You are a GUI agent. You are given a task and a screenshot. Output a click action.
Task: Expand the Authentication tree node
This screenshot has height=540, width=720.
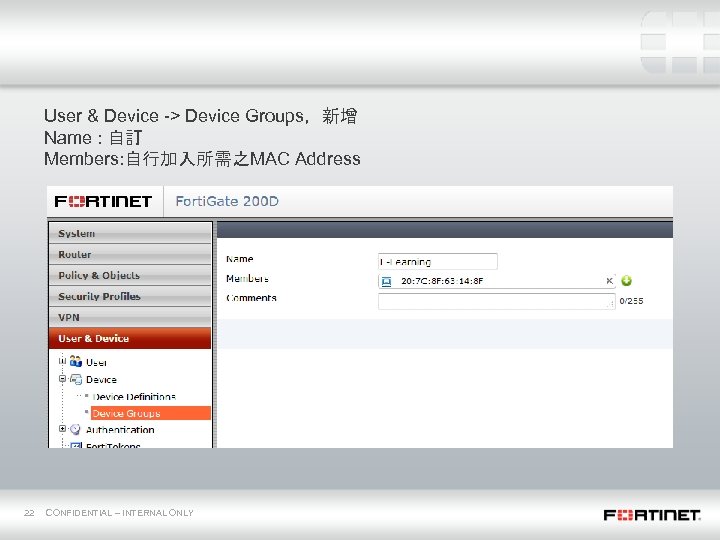pos(62,428)
